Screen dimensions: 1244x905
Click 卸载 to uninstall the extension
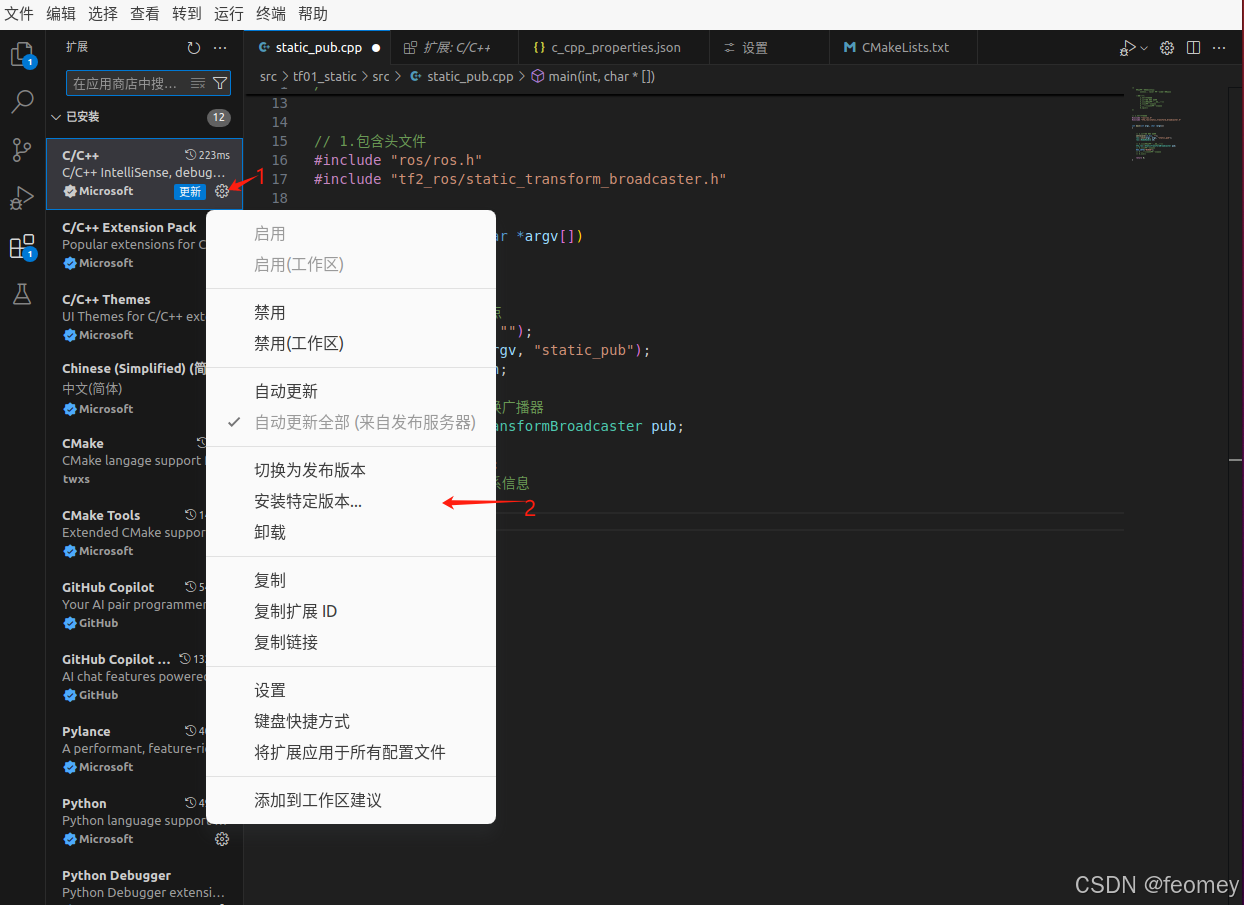click(269, 531)
